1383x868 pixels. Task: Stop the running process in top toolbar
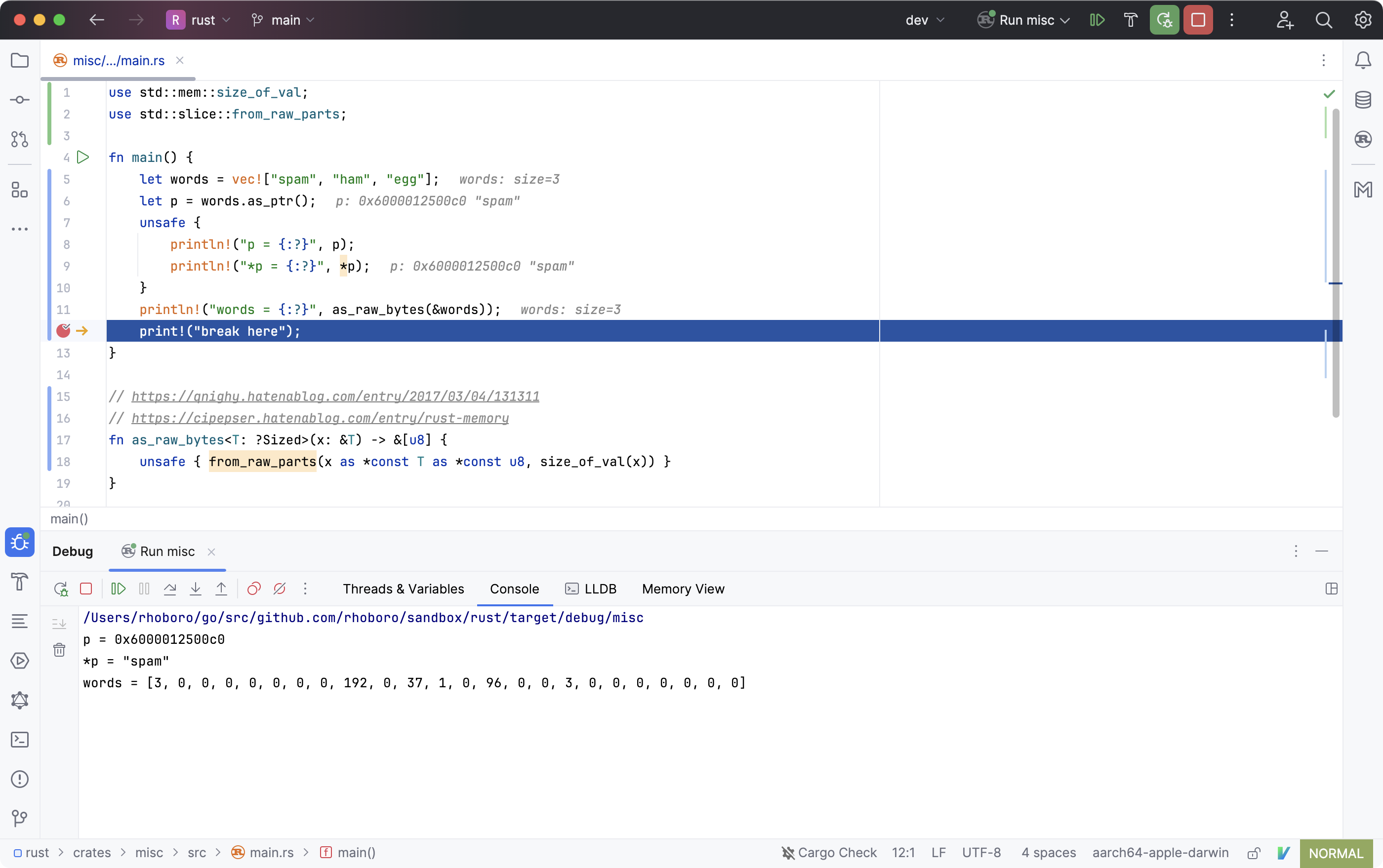(1197, 20)
